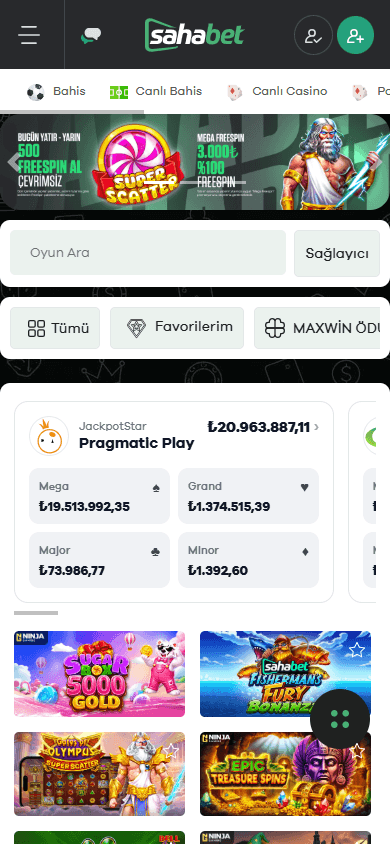
Task: Click the Pragmatic Play round logo
Action: pyautogui.click(x=49, y=436)
